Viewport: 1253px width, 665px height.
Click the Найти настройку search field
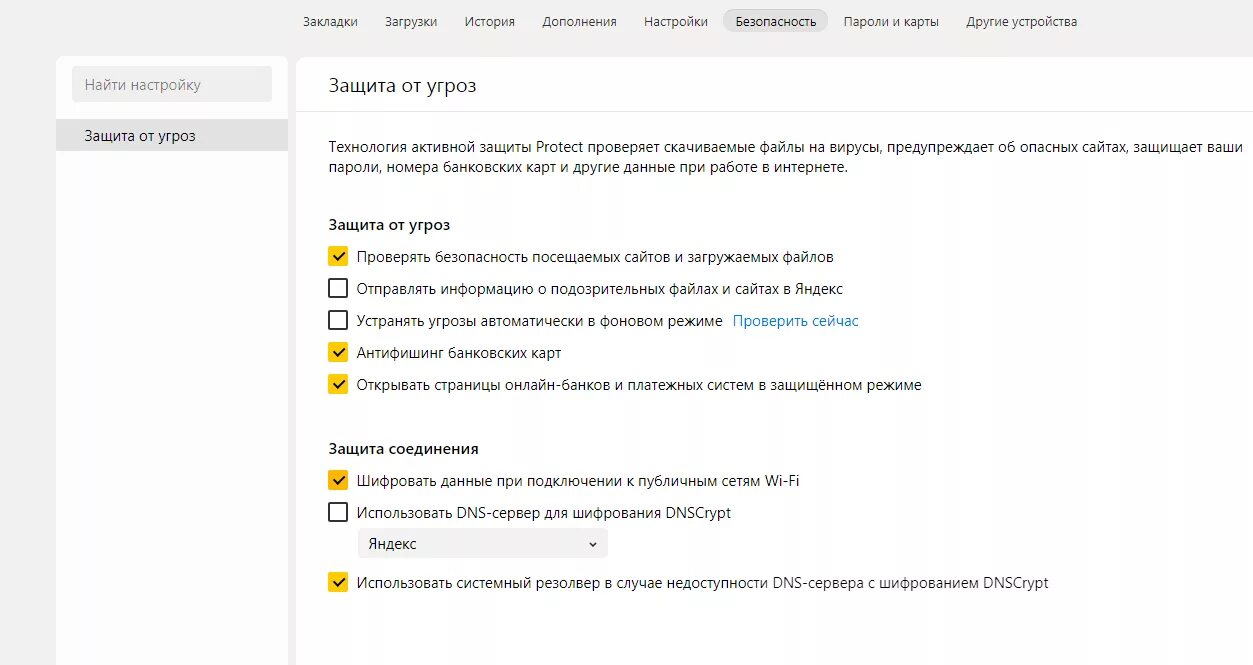pos(172,85)
